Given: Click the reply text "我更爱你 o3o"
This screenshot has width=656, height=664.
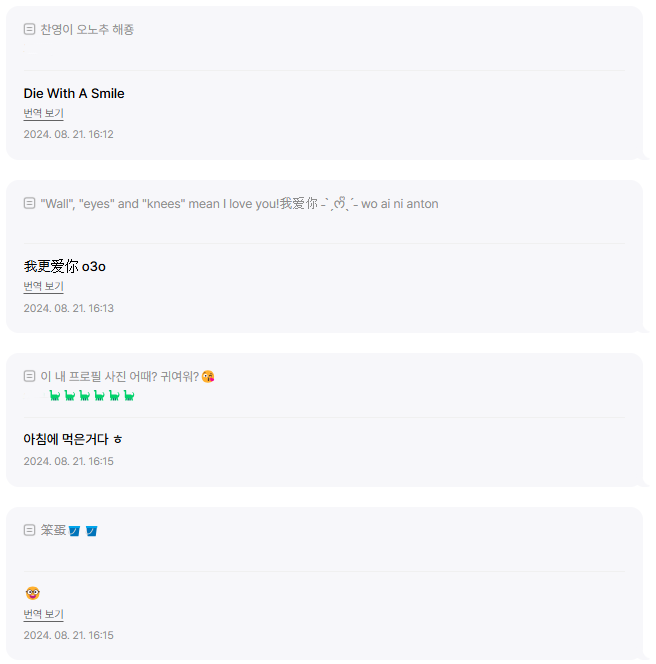Looking at the screenshot, I should click(64, 266).
